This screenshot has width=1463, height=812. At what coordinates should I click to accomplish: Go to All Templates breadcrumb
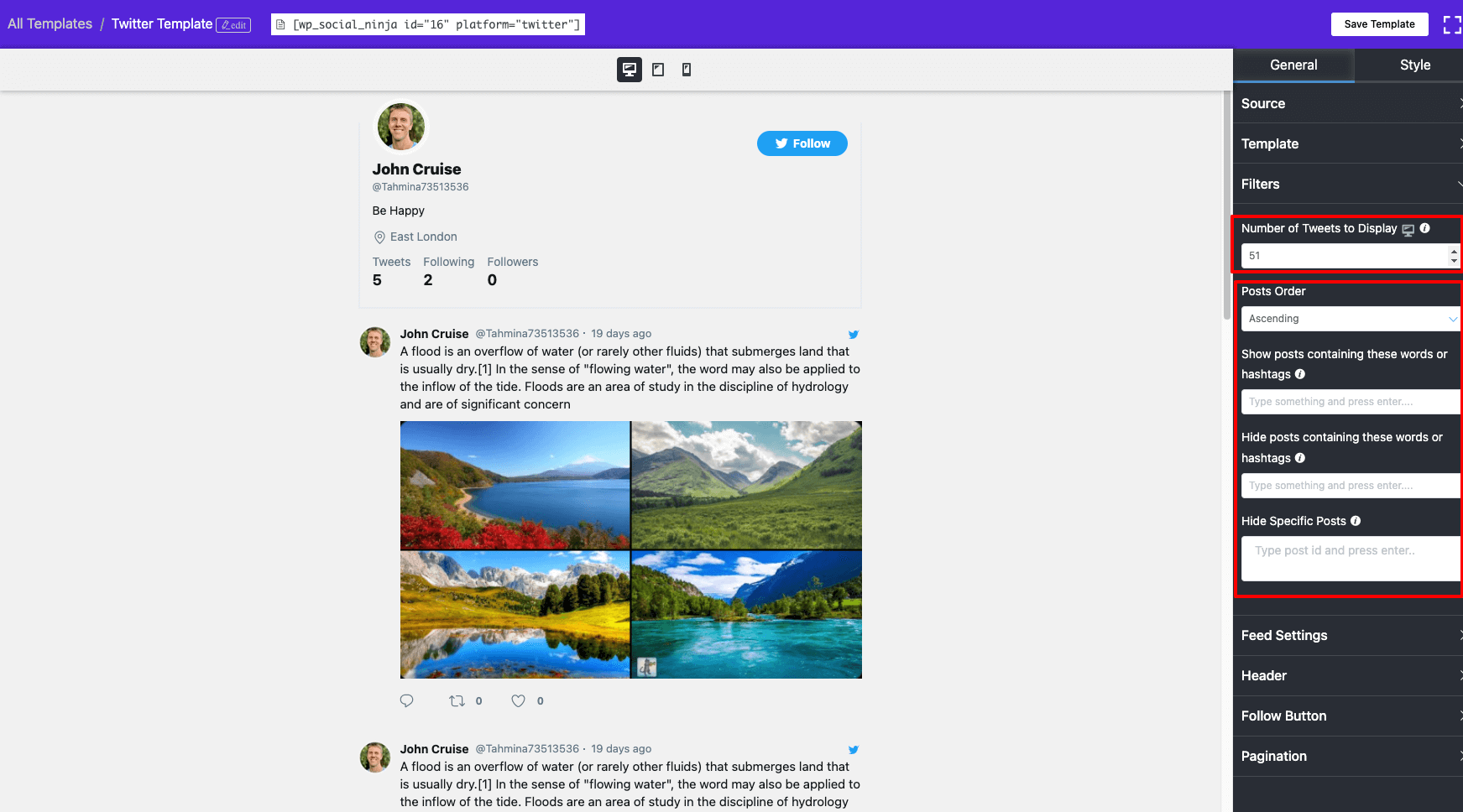(x=50, y=23)
